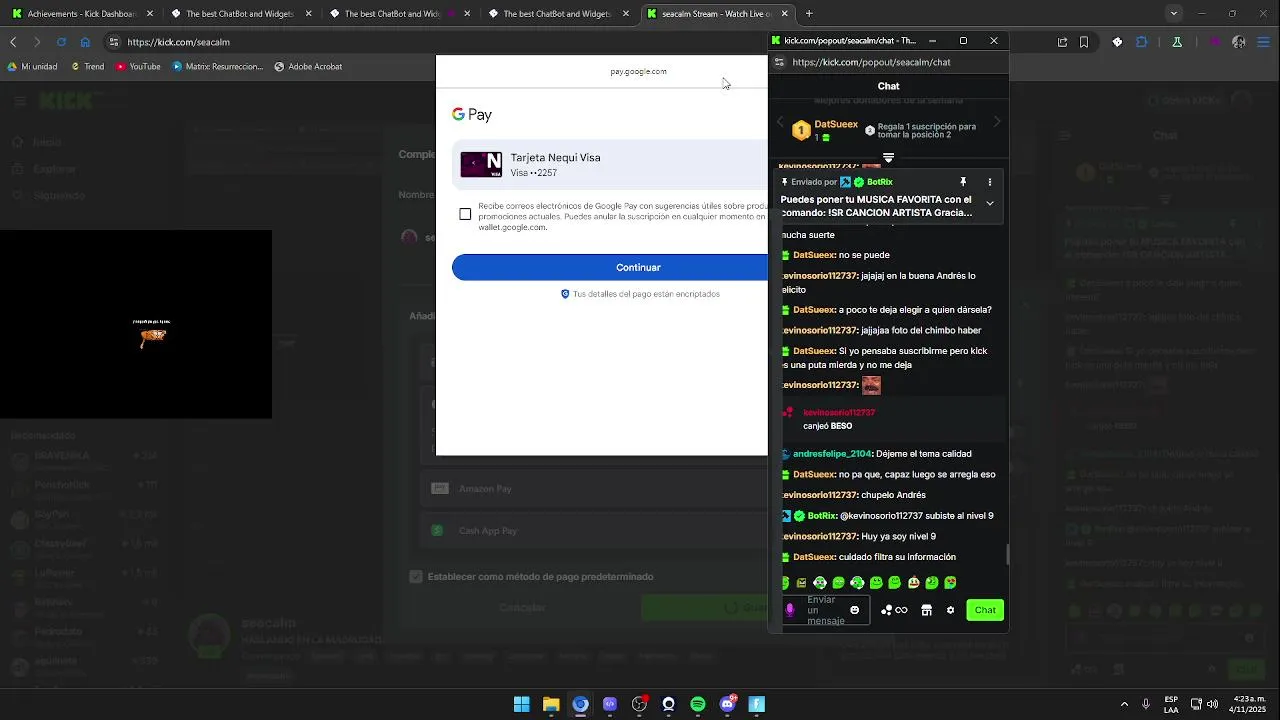
Task: Select the heart-eyes emote in quick emotes
Action: tap(950, 582)
